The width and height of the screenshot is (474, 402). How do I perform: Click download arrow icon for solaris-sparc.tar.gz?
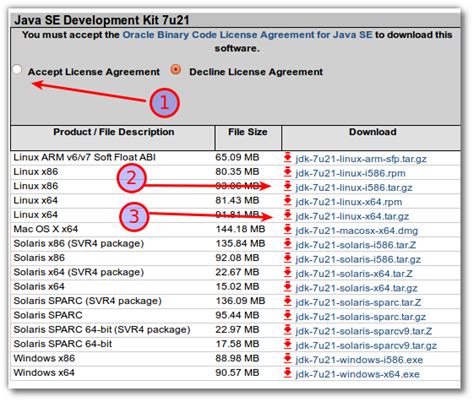[x=287, y=315]
